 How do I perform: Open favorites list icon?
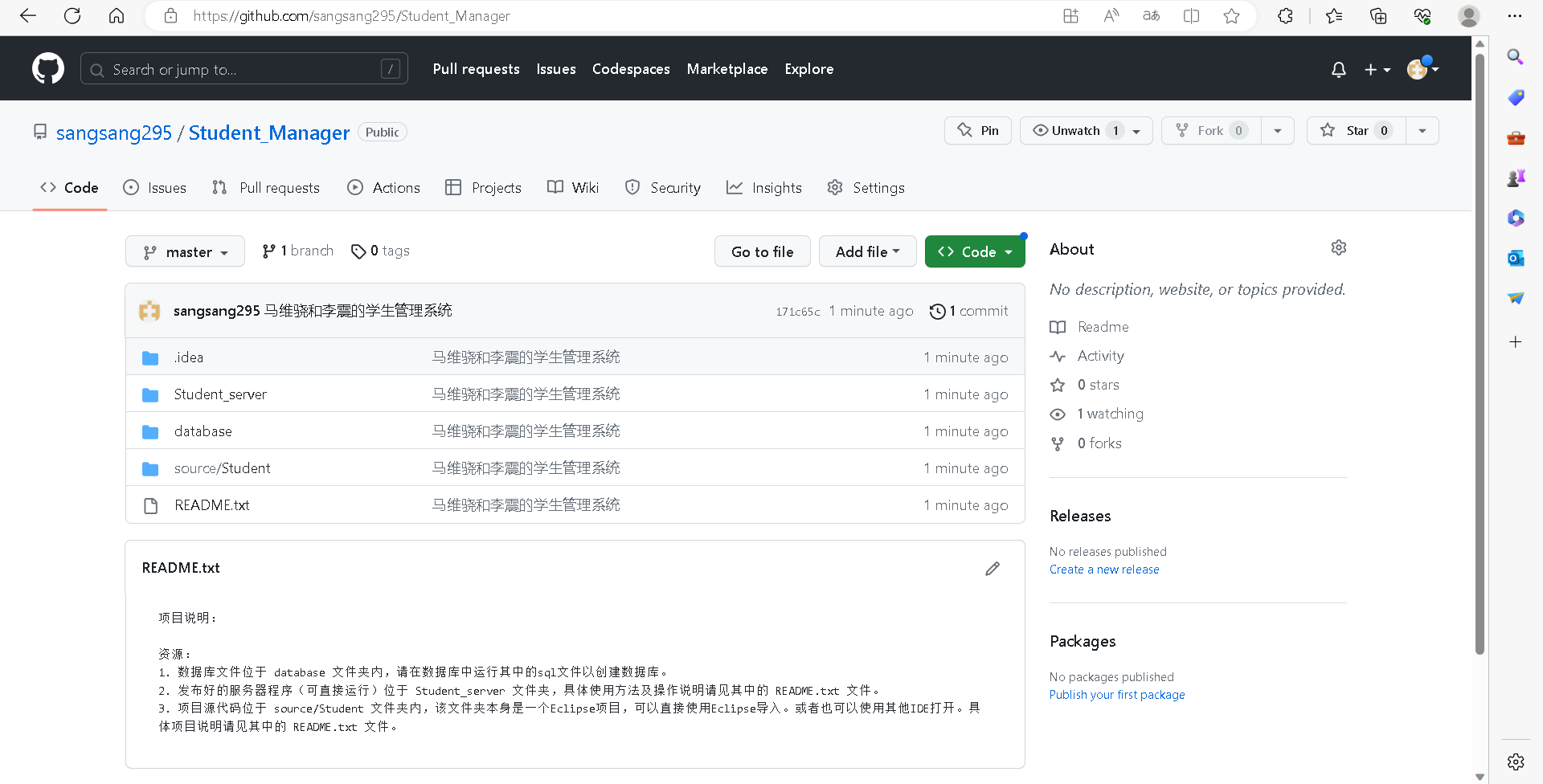[x=1334, y=16]
